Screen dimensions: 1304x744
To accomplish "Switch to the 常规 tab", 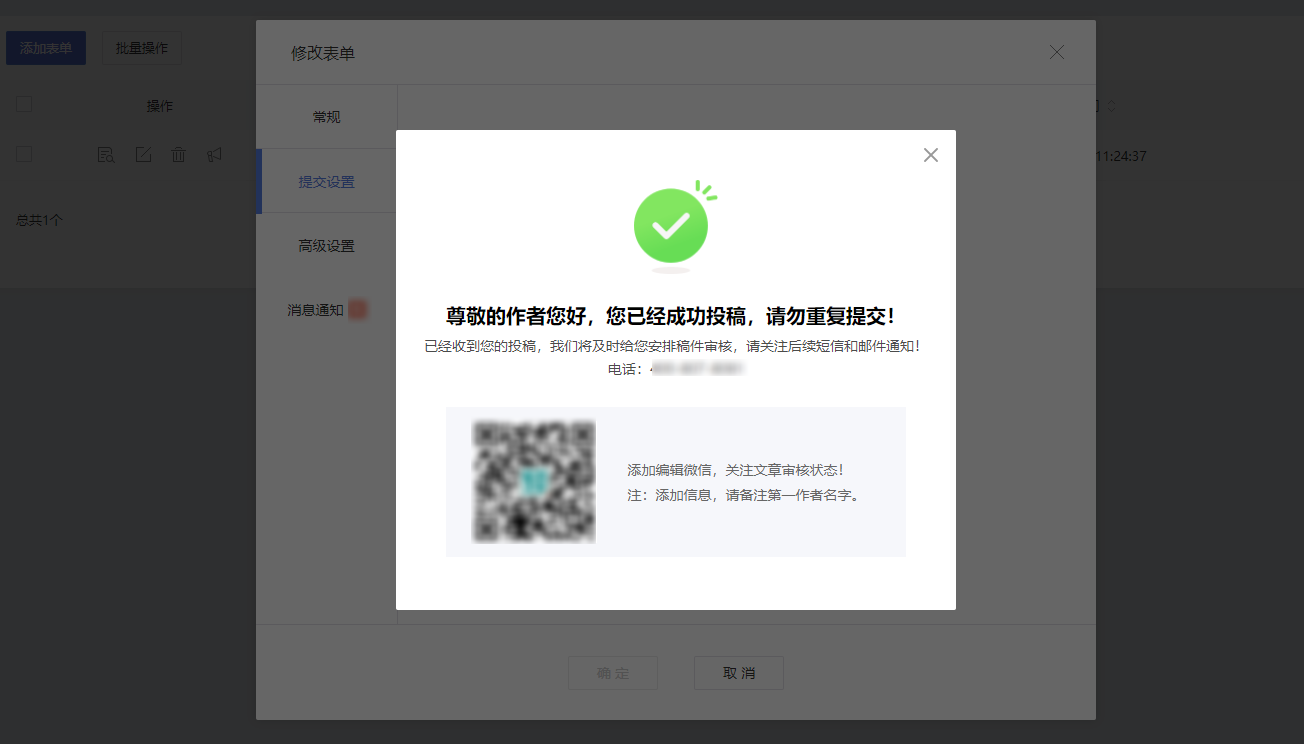I will 327,117.
